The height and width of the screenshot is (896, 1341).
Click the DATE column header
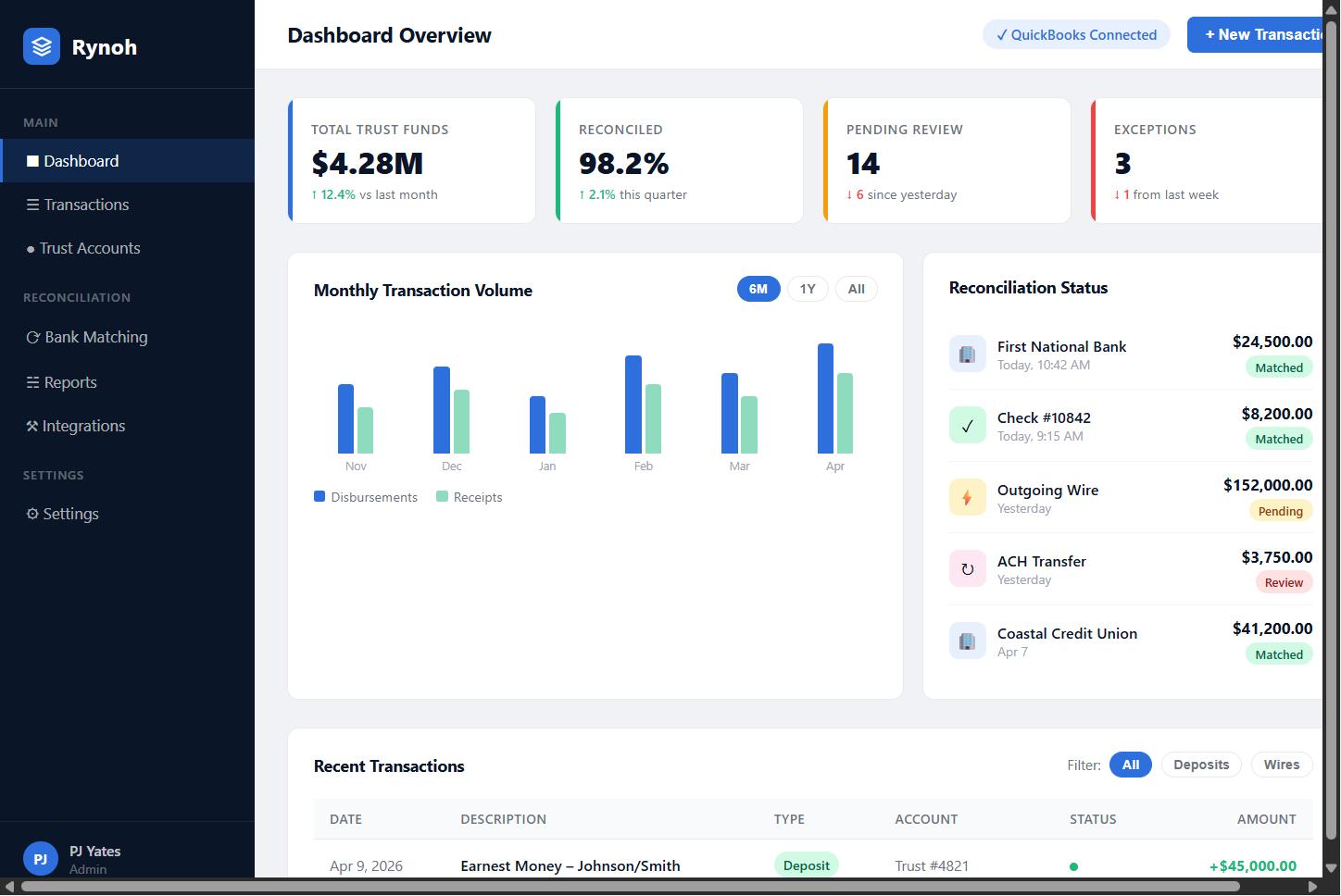pyautogui.click(x=345, y=819)
